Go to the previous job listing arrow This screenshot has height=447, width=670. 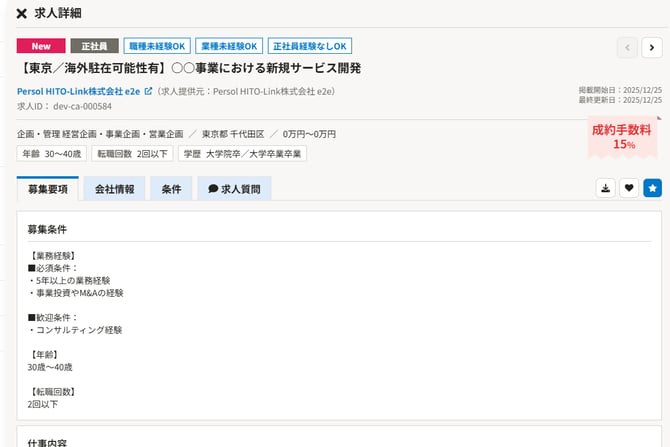pos(627,46)
